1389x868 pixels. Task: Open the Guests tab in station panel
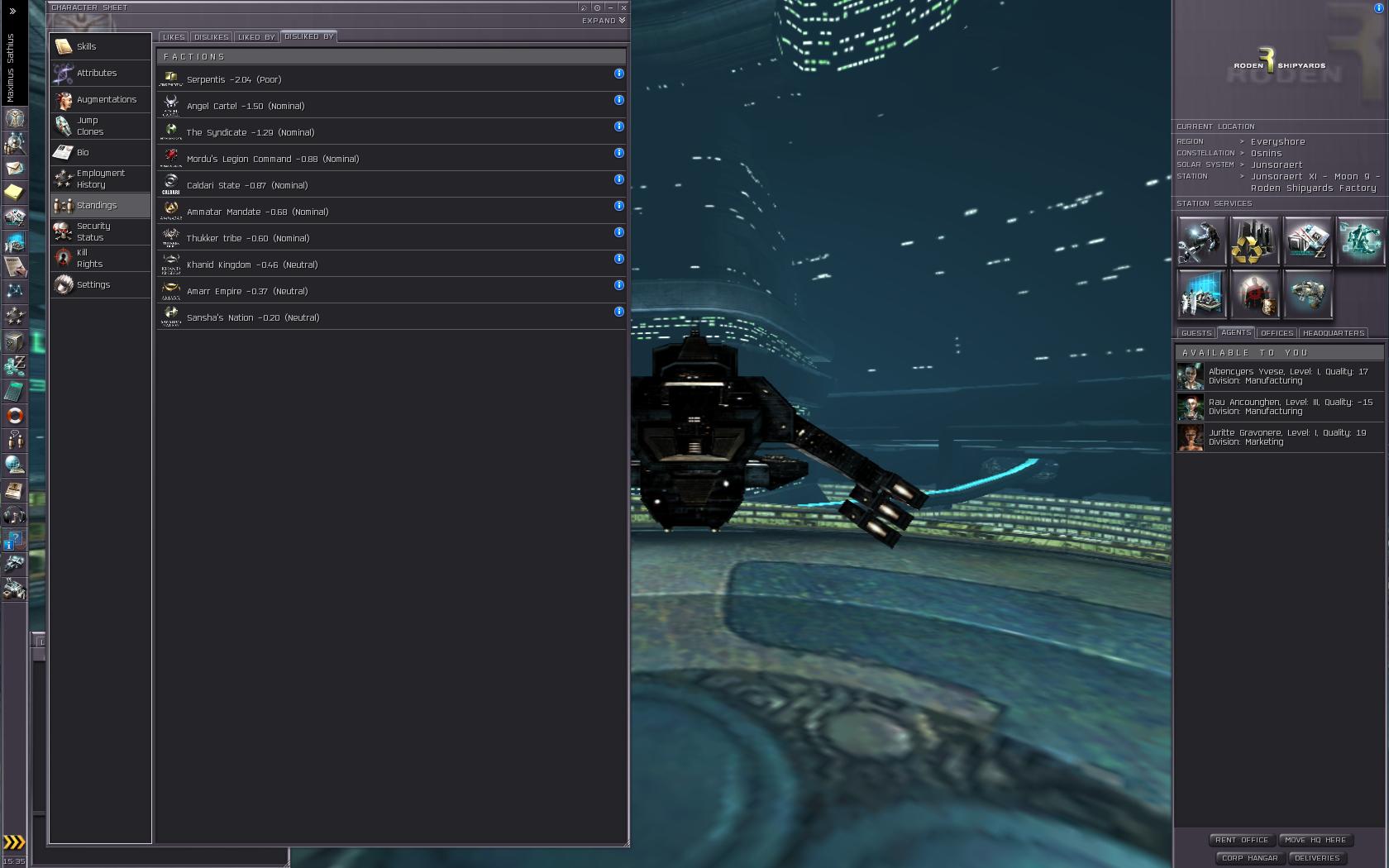(1196, 333)
